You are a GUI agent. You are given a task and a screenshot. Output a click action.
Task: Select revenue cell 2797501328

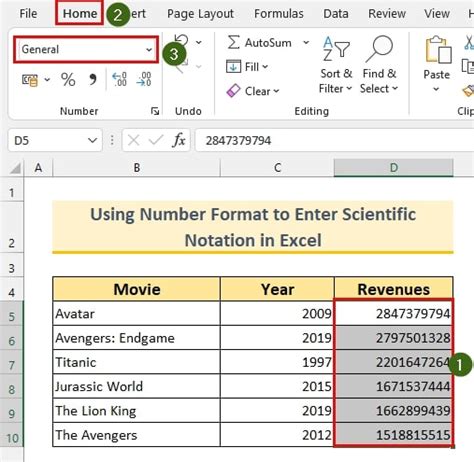(393, 338)
